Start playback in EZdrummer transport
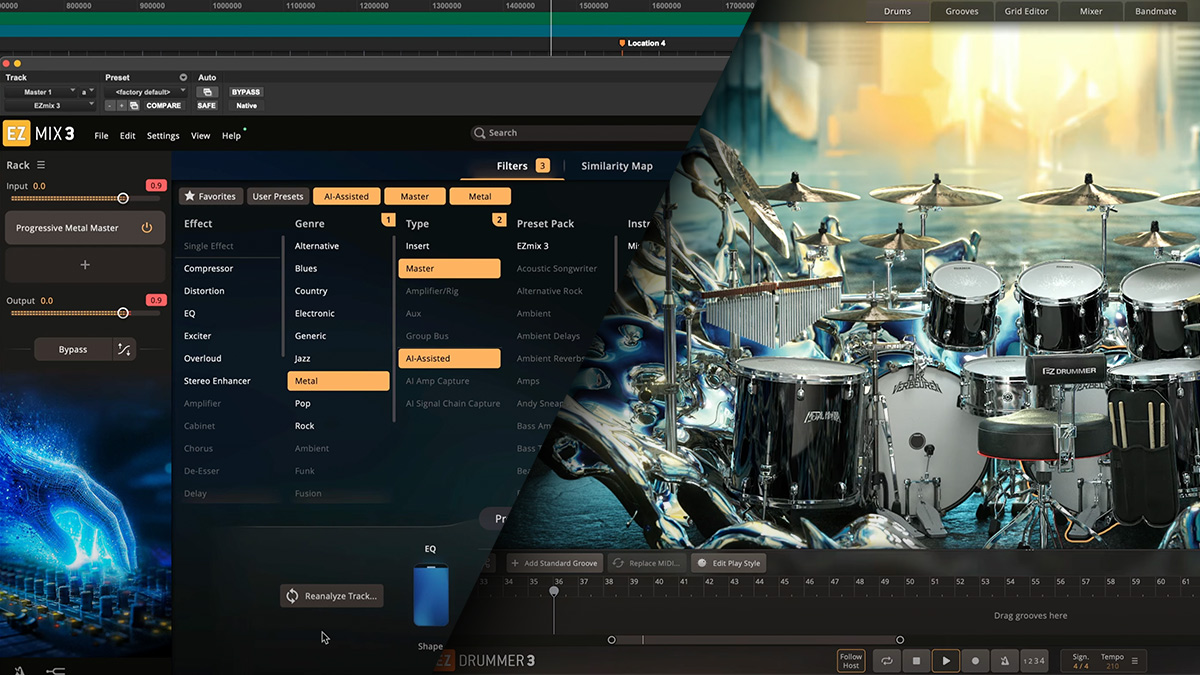The image size is (1200, 675). pyautogui.click(x=946, y=661)
